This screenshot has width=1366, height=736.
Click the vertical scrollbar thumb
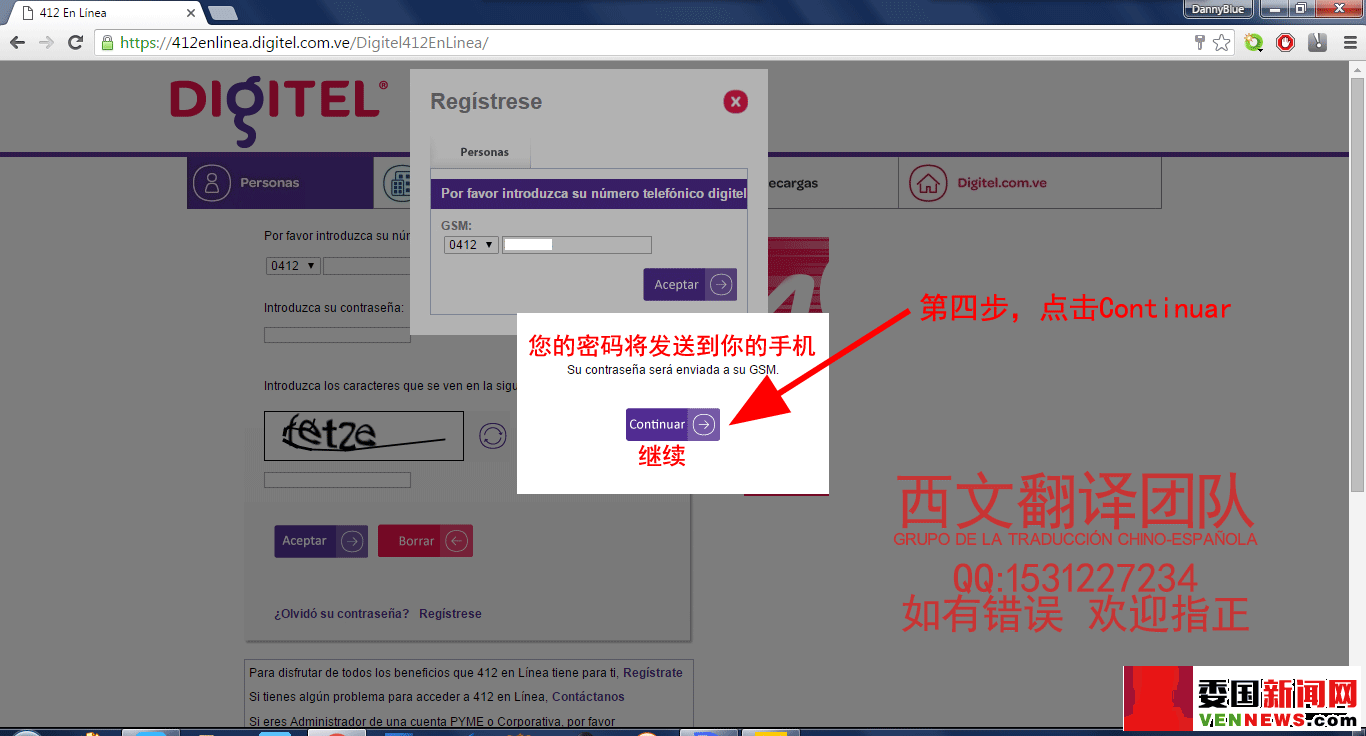1358,285
